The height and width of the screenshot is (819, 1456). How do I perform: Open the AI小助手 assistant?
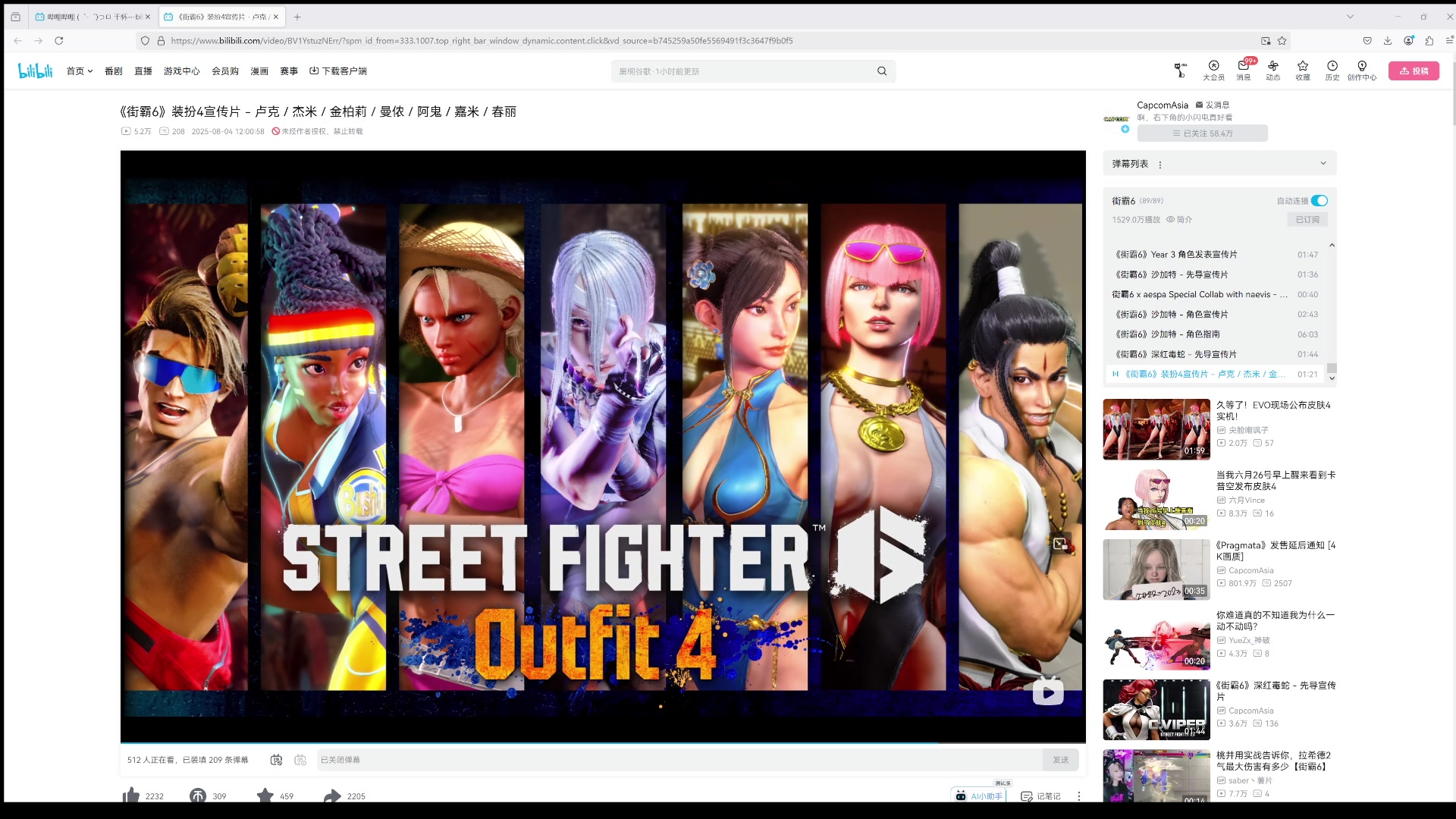coord(979,795)
